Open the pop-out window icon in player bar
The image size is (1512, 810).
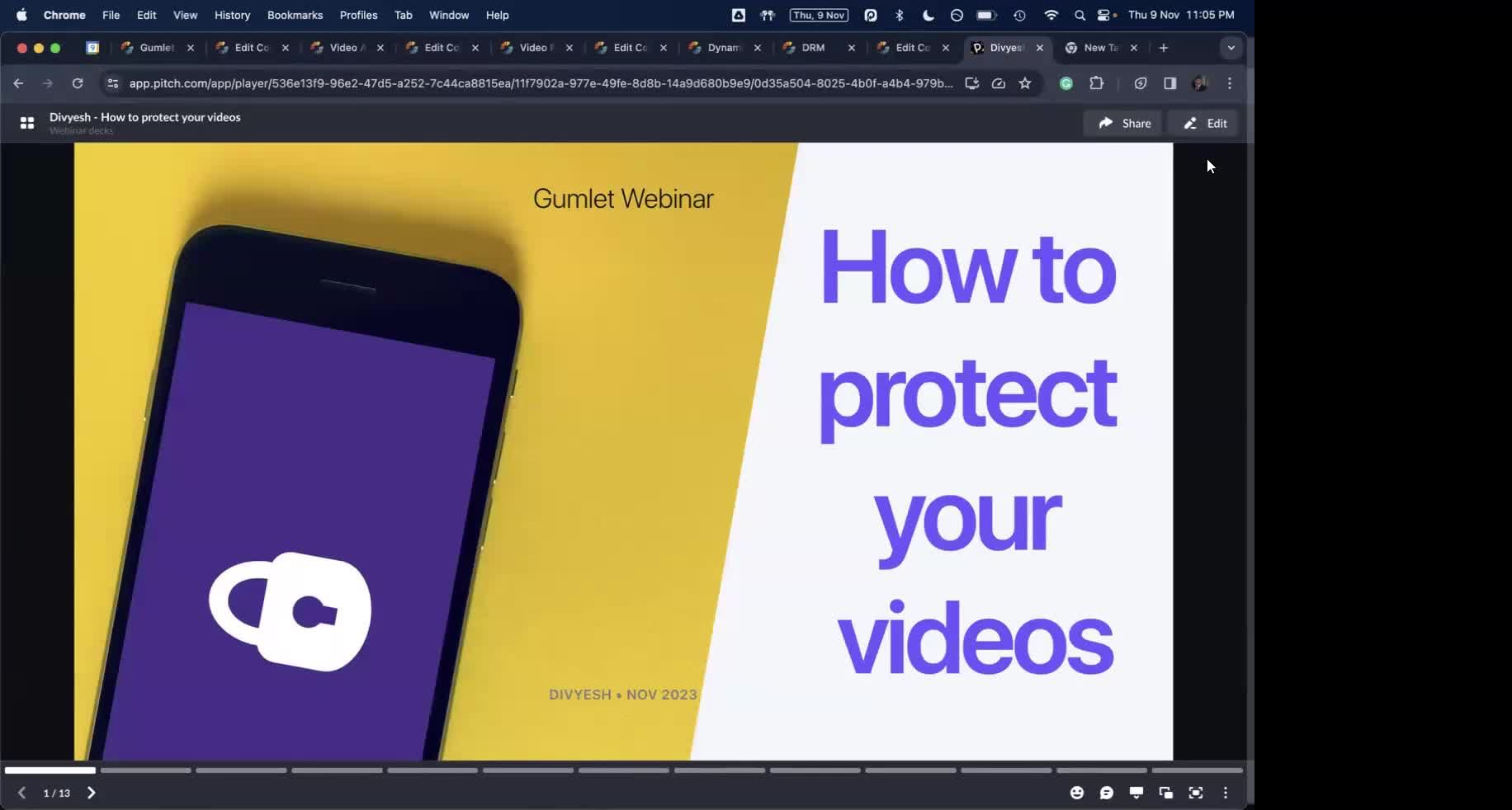point(1166,793)
